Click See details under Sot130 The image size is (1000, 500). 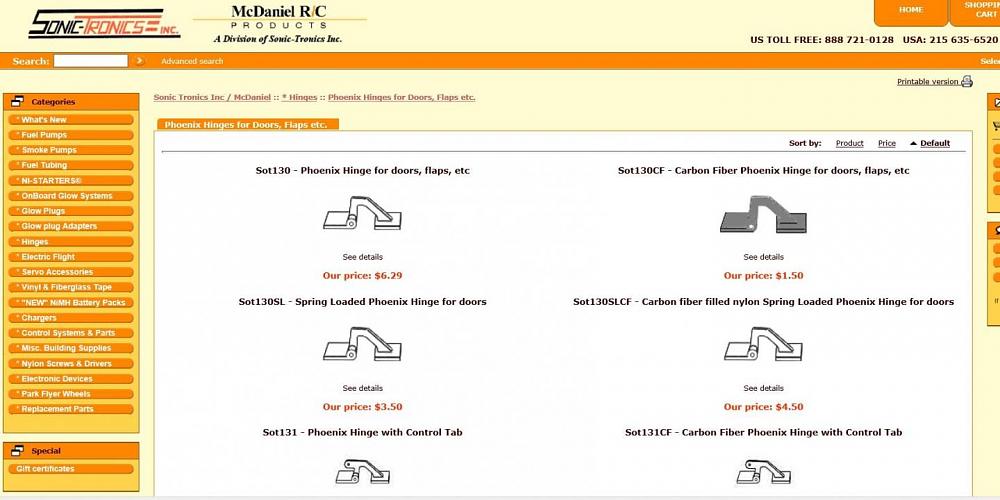362,257
